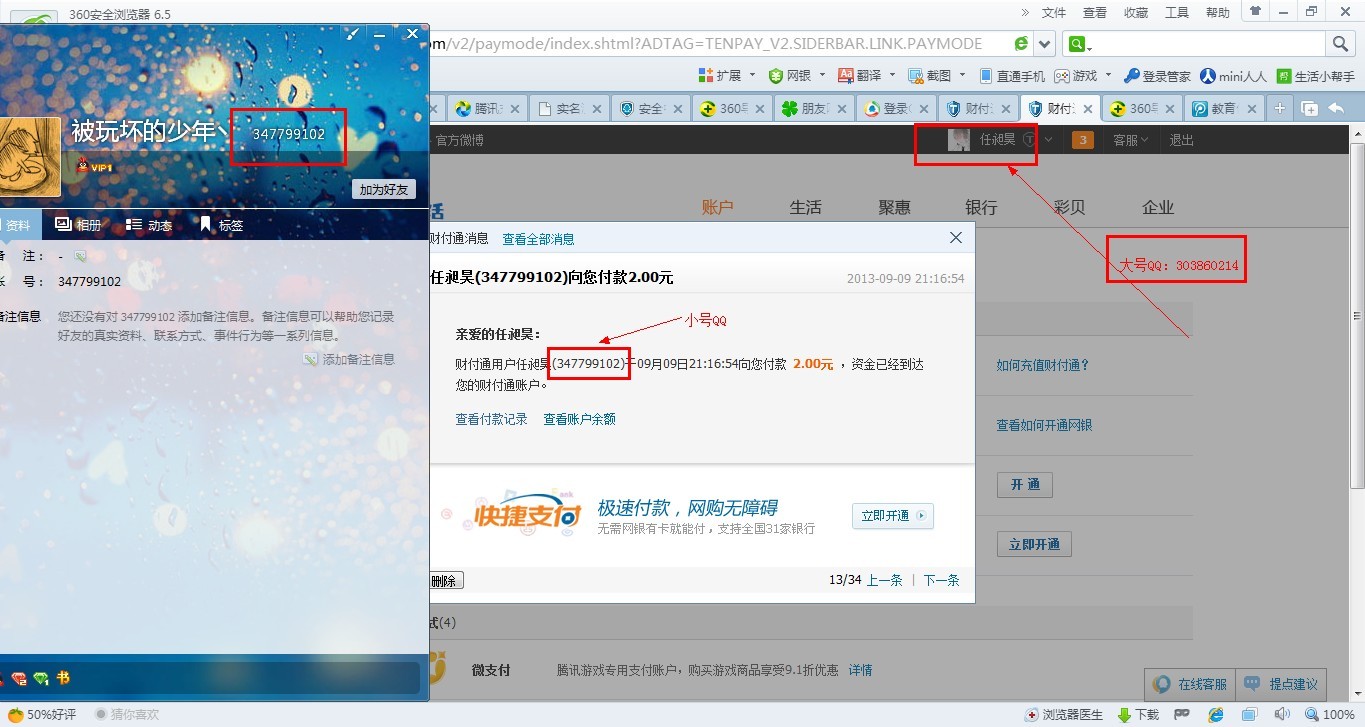This screenshot has height=727, width=1365.
Task: Open 浏览器医生 in status bar
Action: click(1064, 715)
